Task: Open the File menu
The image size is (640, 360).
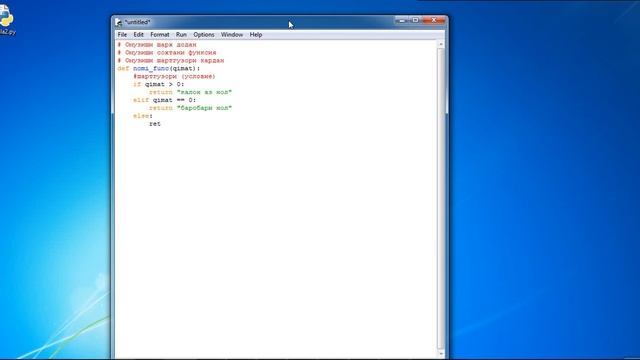Action: [x=122, y=35]
